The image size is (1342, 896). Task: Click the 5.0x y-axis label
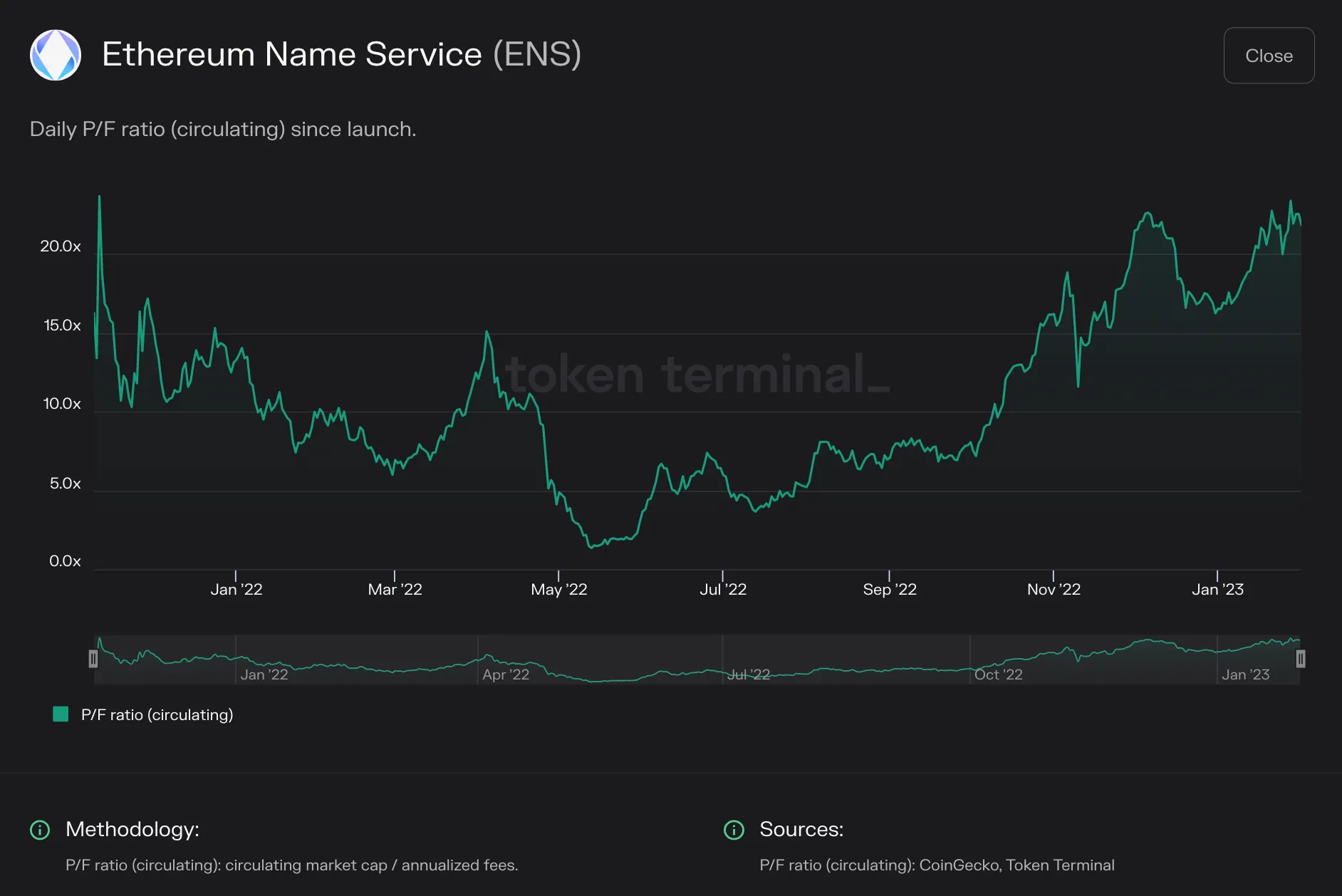[65, 484]
